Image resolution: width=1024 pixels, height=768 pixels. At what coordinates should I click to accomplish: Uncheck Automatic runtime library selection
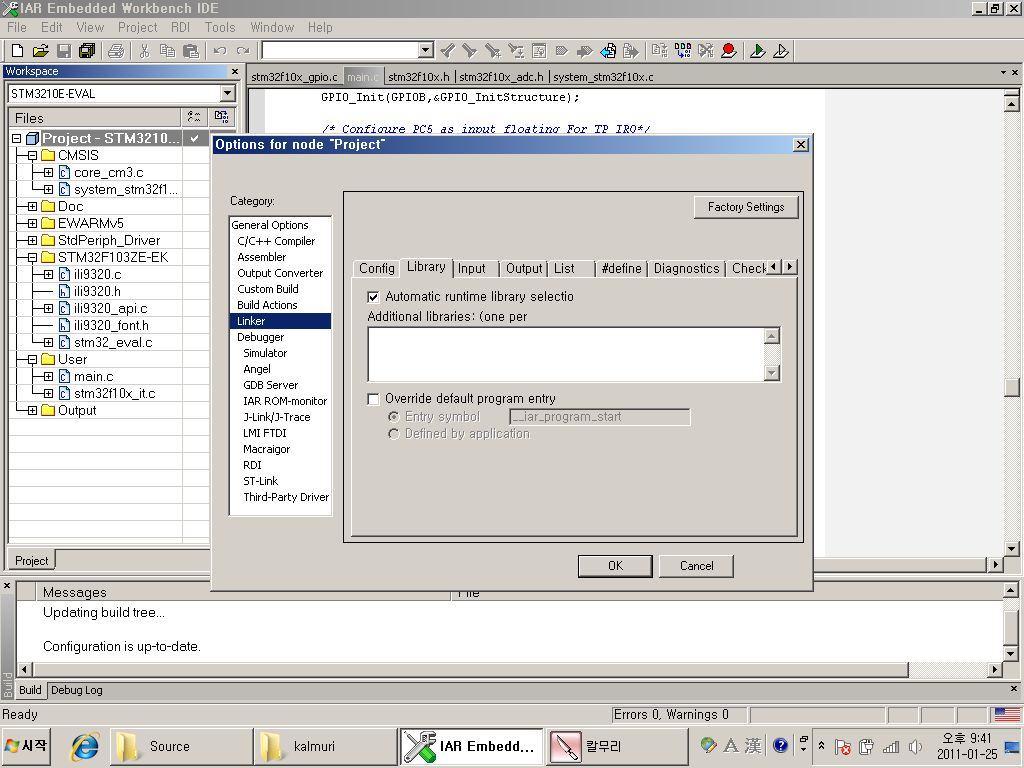pos(373,297)
